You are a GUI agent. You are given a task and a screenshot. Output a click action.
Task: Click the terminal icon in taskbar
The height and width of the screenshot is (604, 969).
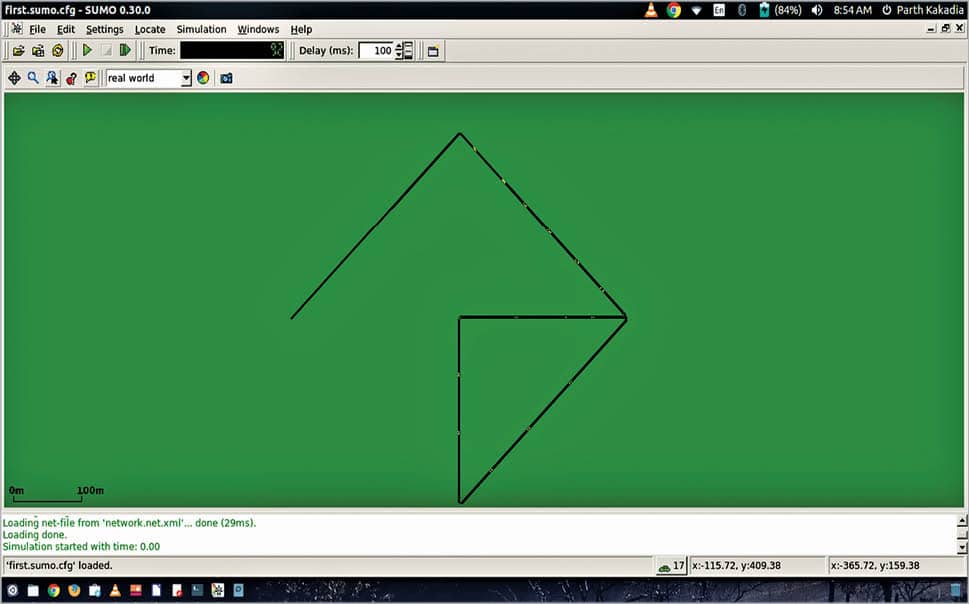(197, 590)
